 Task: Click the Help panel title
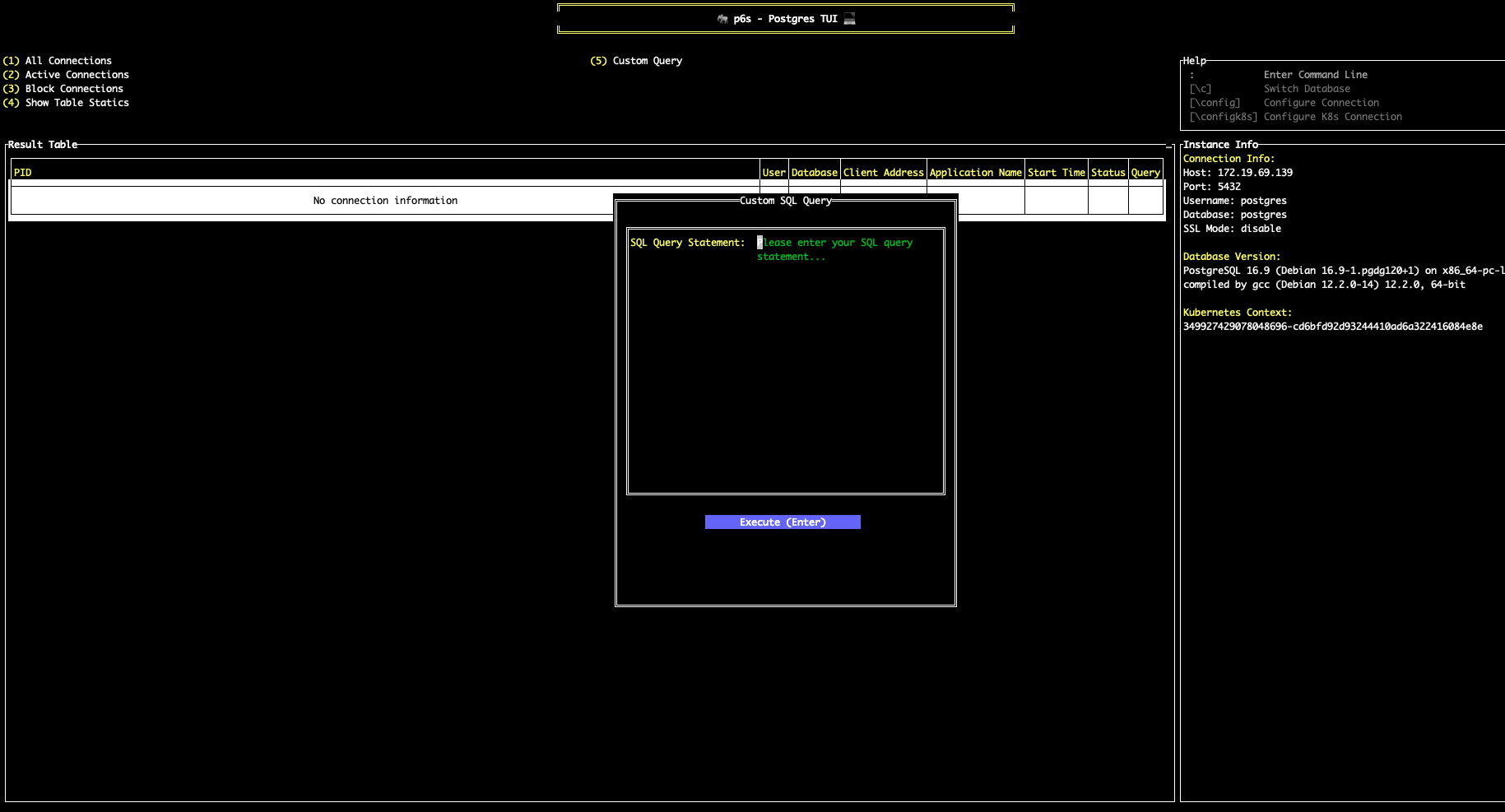(1195, 61)
